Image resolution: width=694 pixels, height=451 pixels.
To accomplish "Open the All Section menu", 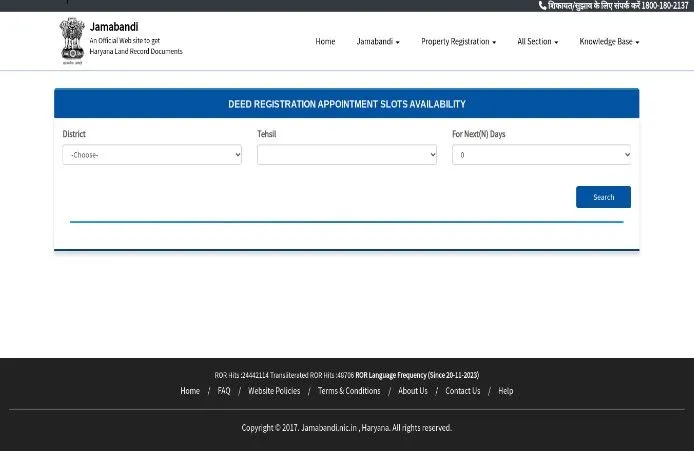I will tap(537, 42).
